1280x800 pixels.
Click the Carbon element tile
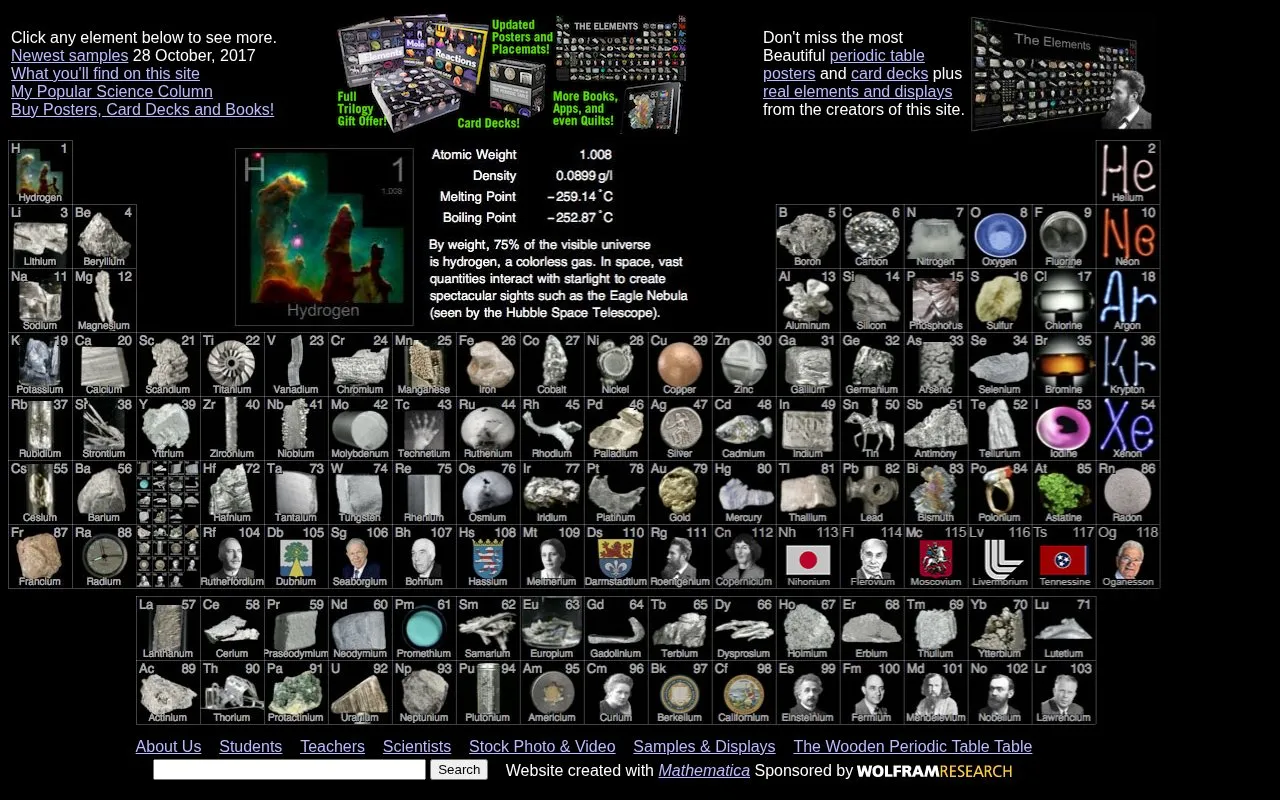872,237
